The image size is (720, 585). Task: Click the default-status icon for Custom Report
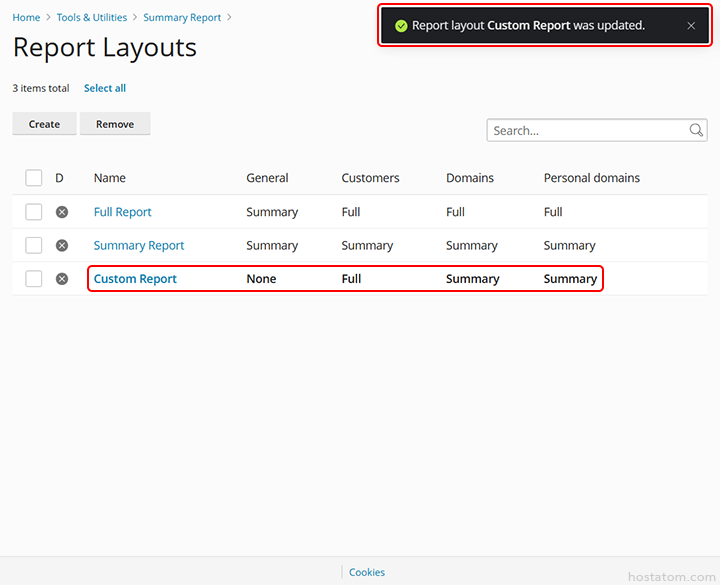(62, 279)
